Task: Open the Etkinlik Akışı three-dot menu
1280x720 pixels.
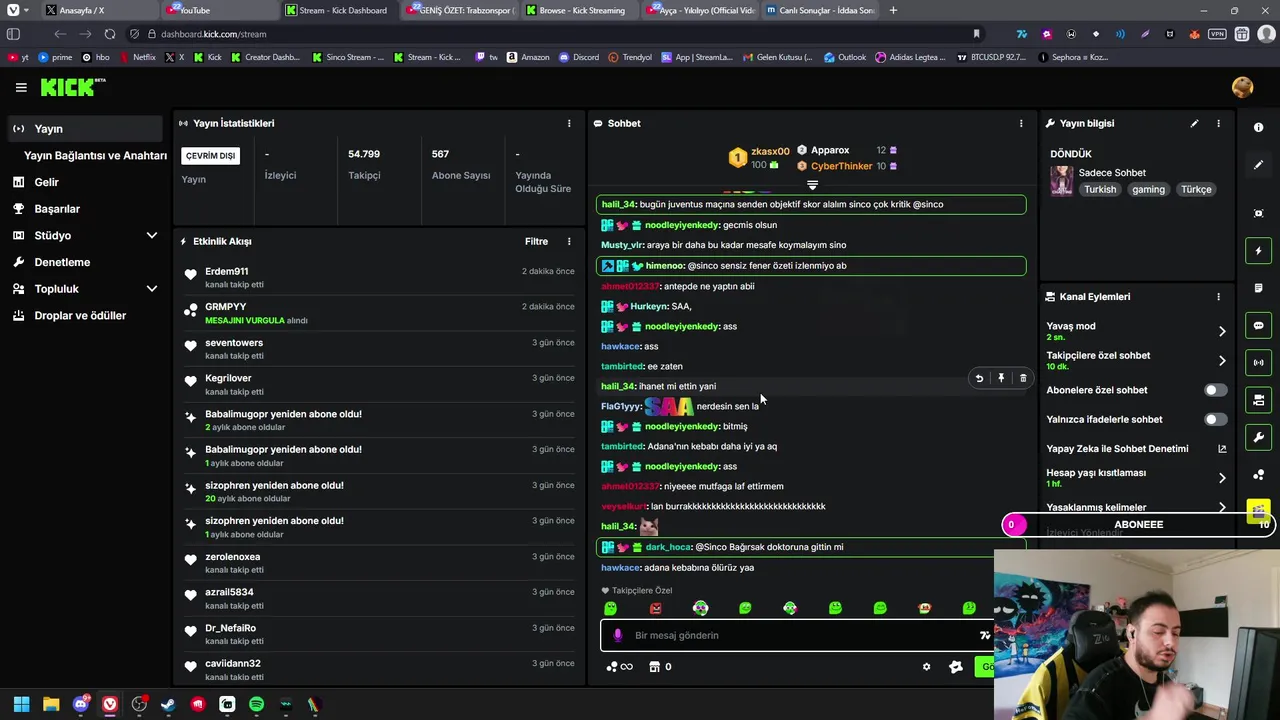Action: pos(569,241)
